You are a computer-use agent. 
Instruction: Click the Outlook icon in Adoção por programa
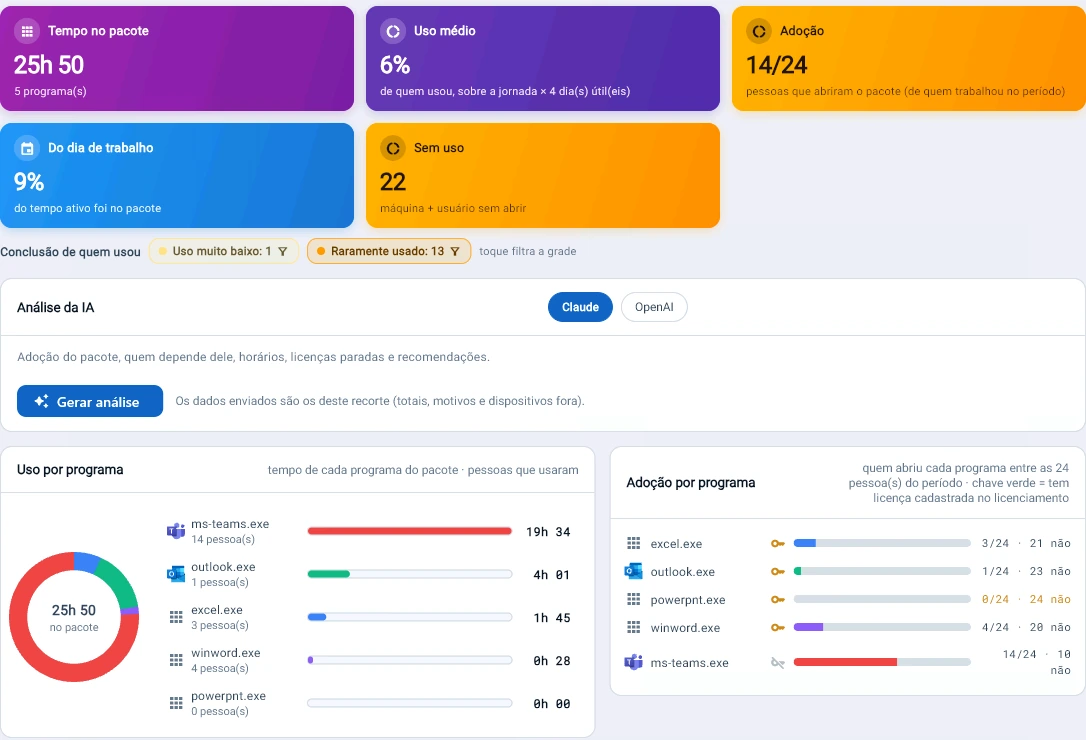tap(633, 571)
